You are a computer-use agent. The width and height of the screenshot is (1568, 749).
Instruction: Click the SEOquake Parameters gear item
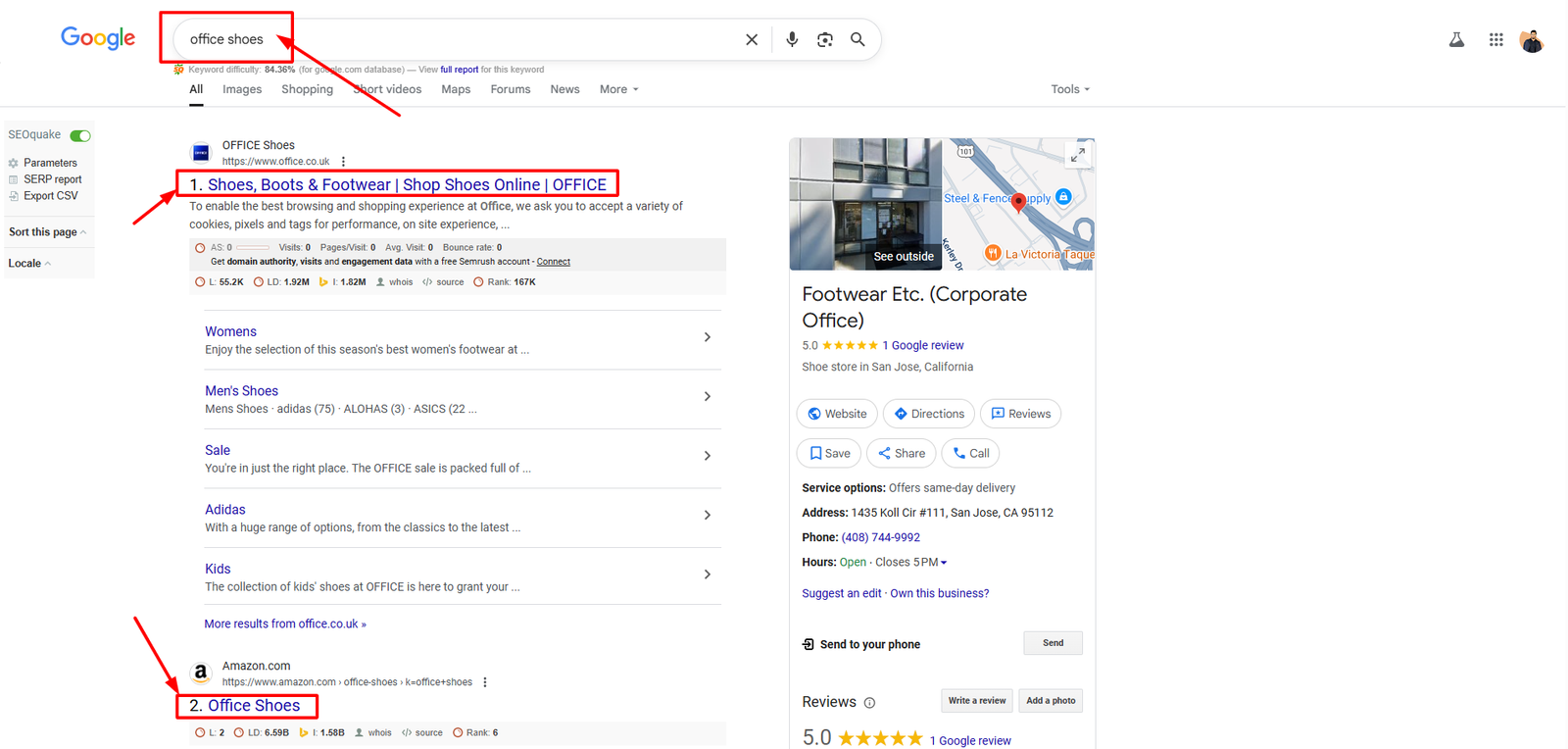pos(43,163)
